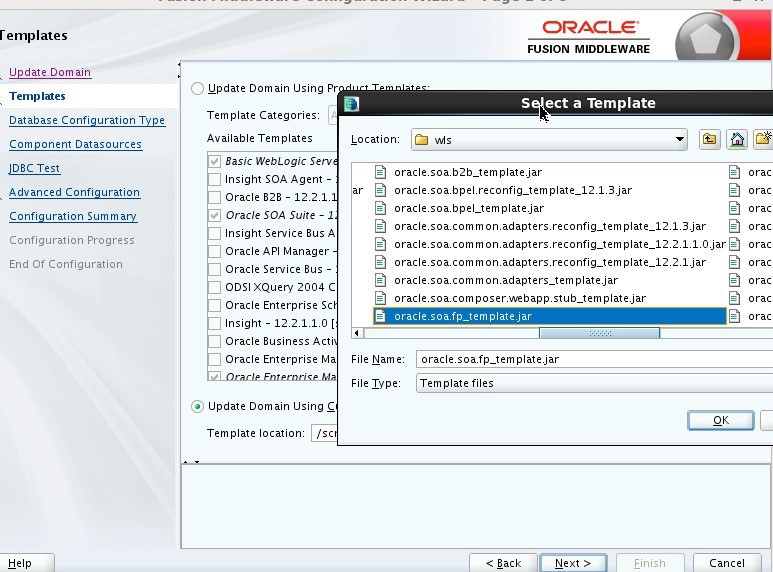Open Update Domain wizard step
Viewport: 773px width, 572px height.
[x=50, y=72]
